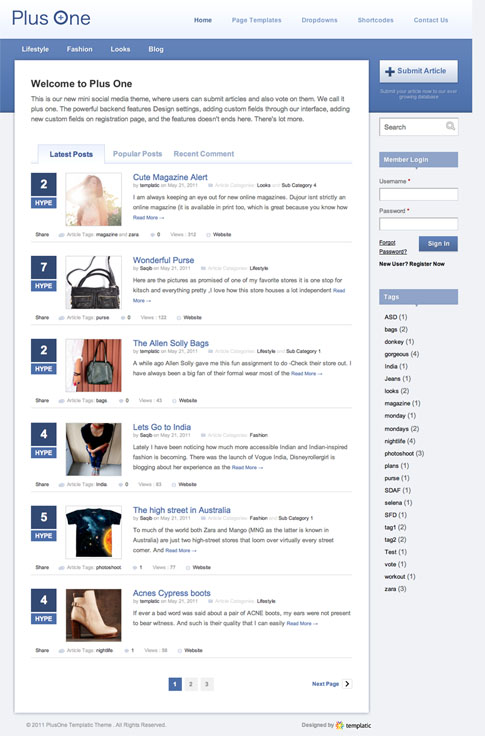Hit the 7 HYPE vote box for Wonderful Purse

(44, 274)
